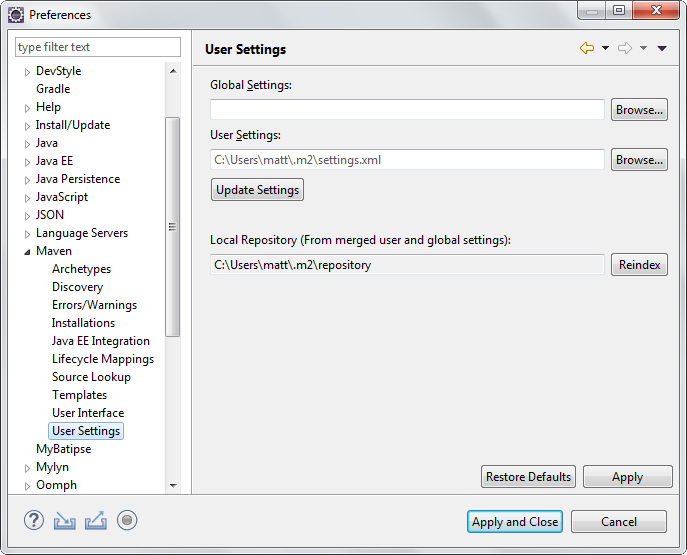
Task: Expand the Language Servers node
Action: [27, 233]
